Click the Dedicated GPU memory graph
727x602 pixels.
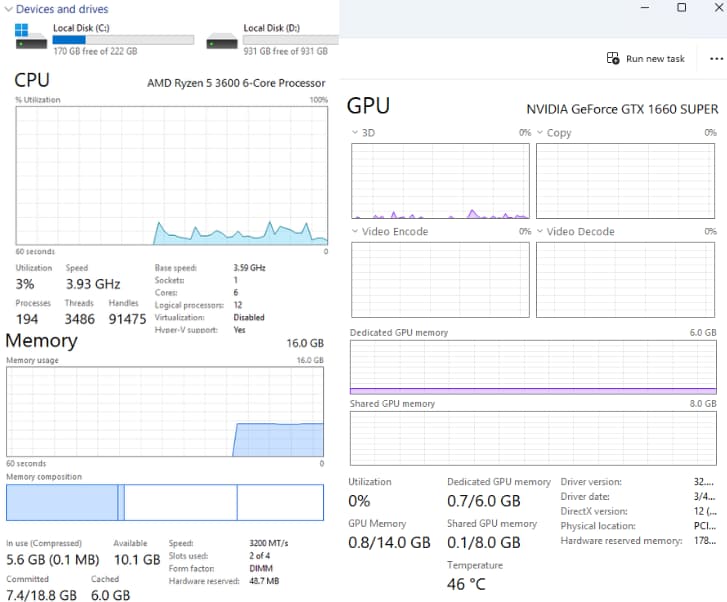(533, 367)
